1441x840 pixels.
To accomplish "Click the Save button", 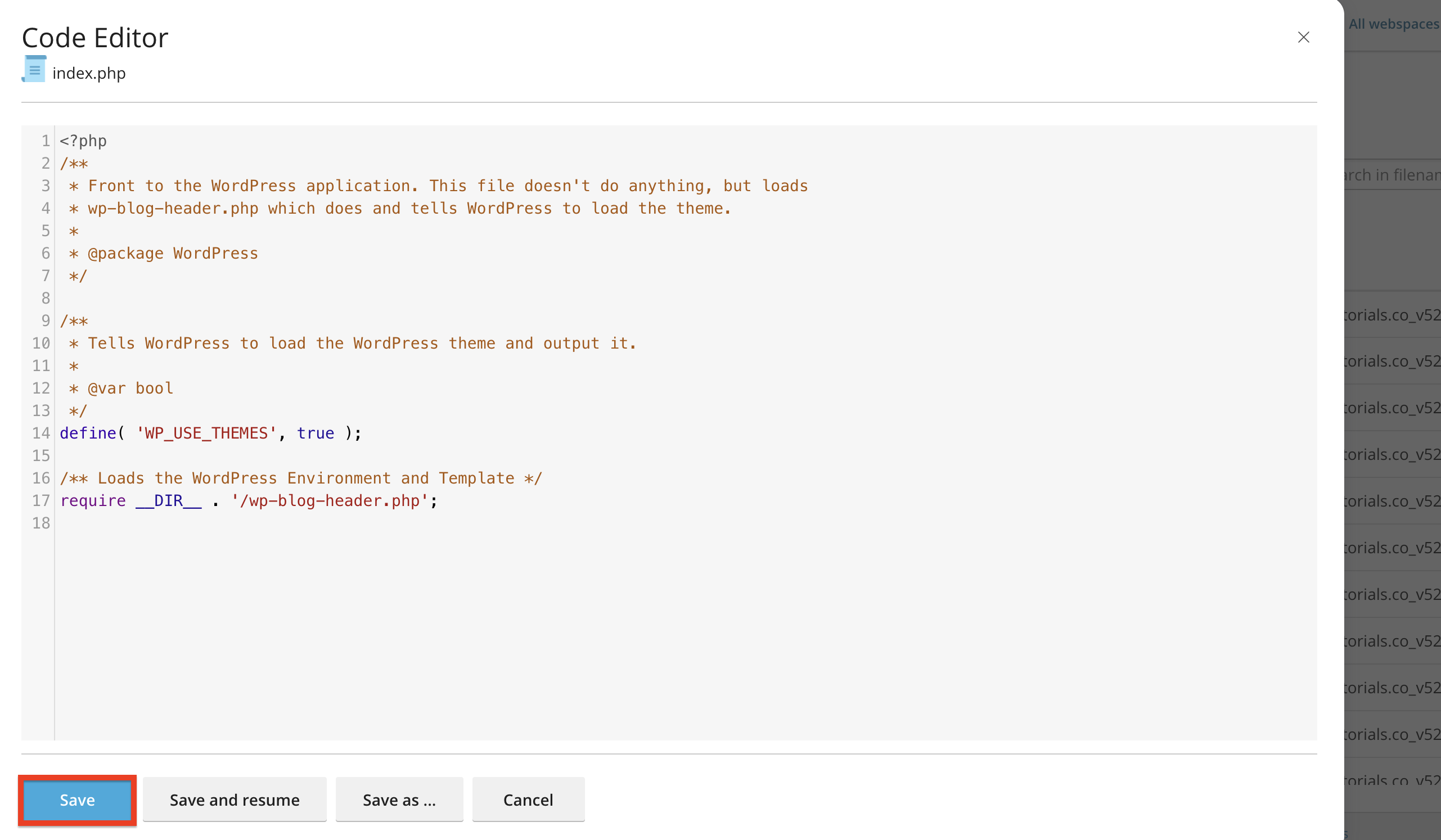I will coord(77,800).
